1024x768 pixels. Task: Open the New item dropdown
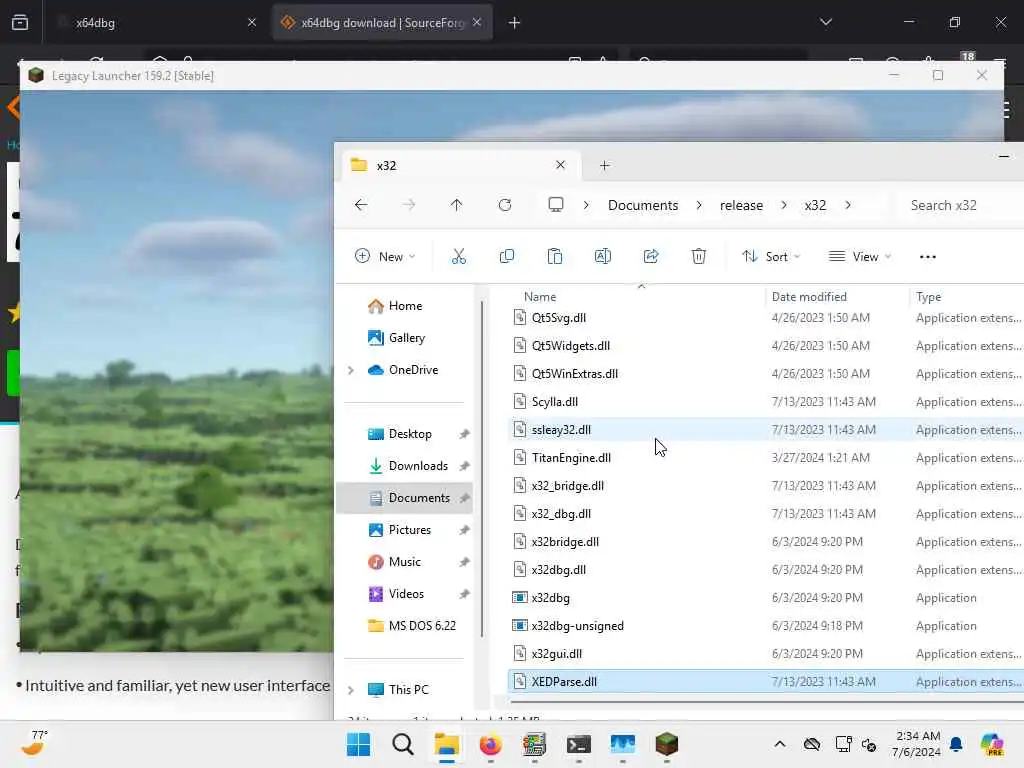(385, 257)
